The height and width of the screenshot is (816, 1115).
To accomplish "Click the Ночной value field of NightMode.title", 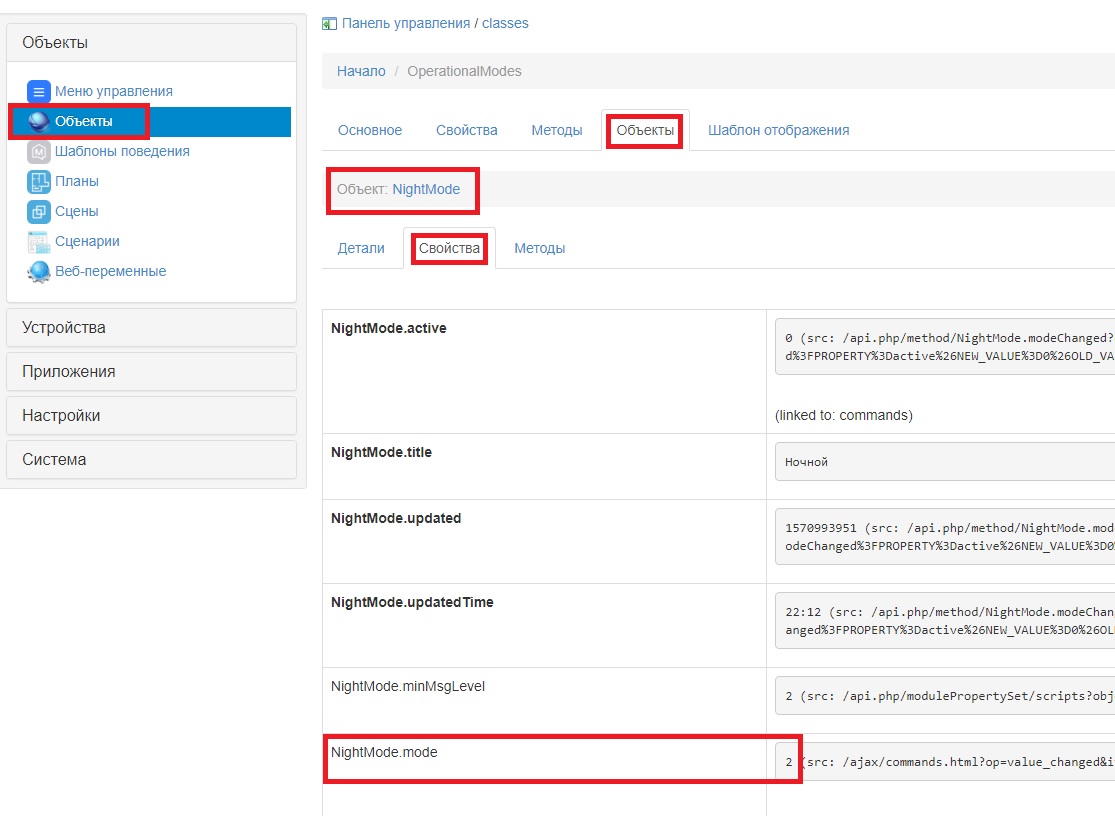I will click(x=940, y=462).
